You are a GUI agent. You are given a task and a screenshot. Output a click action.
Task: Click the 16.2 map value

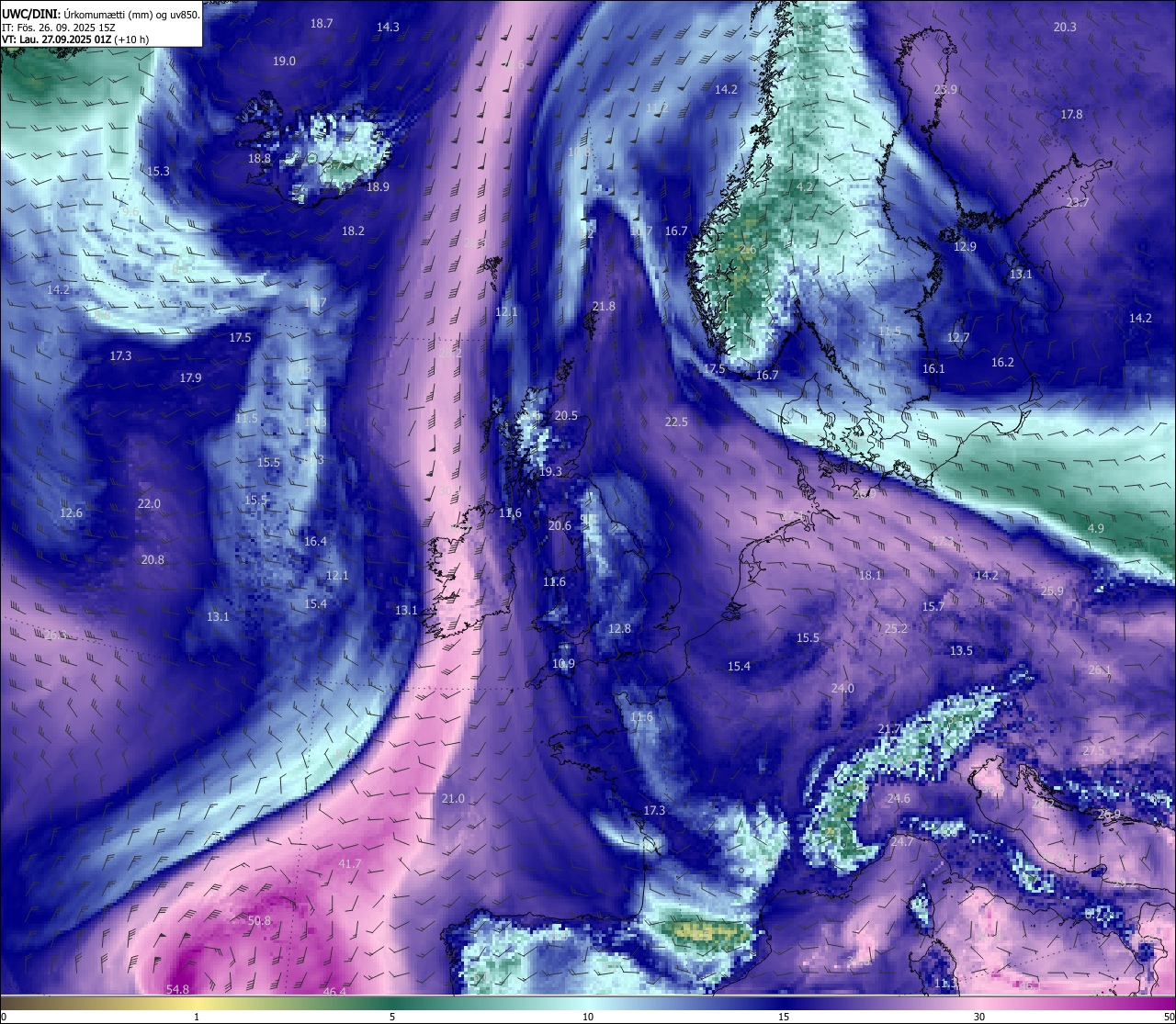1002,363
